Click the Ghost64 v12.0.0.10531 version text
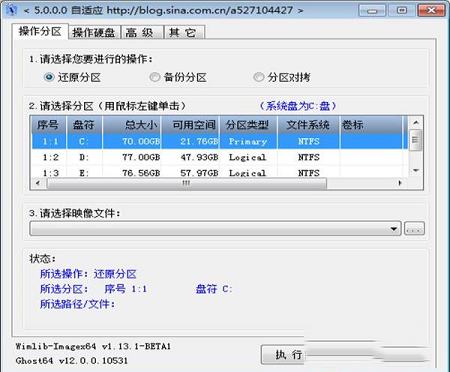The width and height of the screenshot is (450, 372). (x=72, y=361)
